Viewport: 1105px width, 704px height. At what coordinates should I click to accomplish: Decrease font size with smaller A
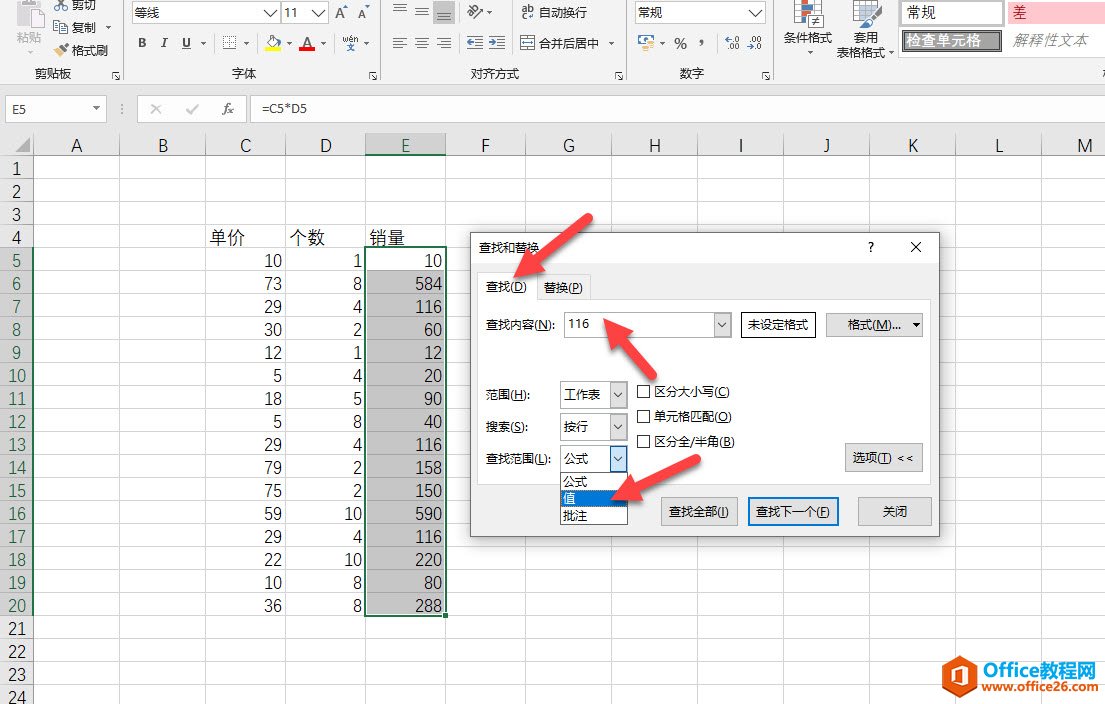point(363,13)
